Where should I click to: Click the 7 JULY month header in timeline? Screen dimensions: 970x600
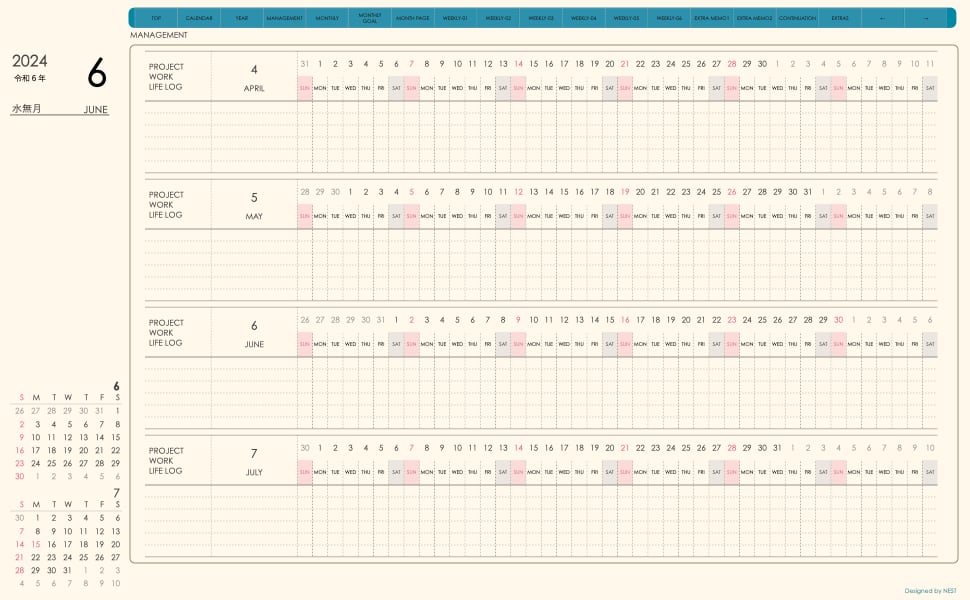254,462
